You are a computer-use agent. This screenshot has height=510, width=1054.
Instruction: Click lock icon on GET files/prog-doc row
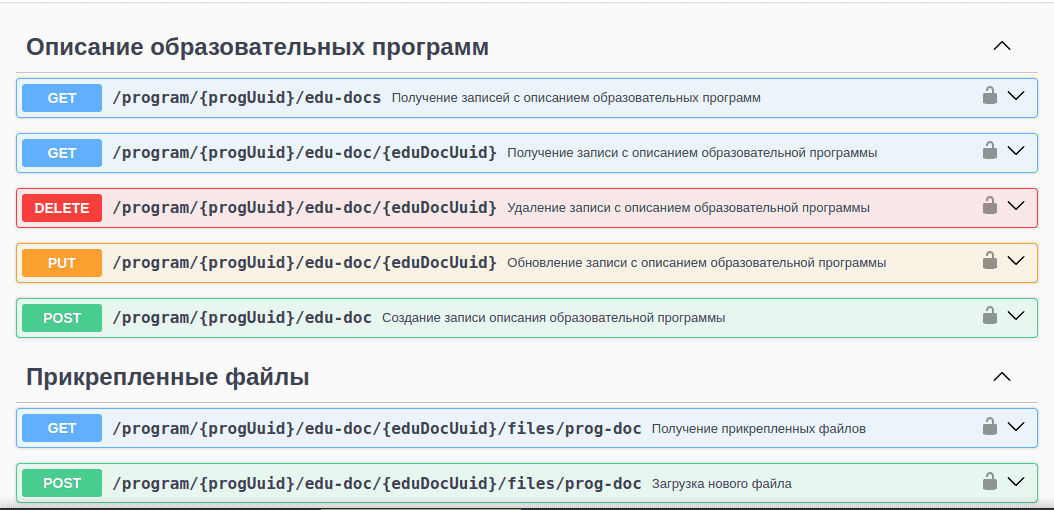coord(989,428)
